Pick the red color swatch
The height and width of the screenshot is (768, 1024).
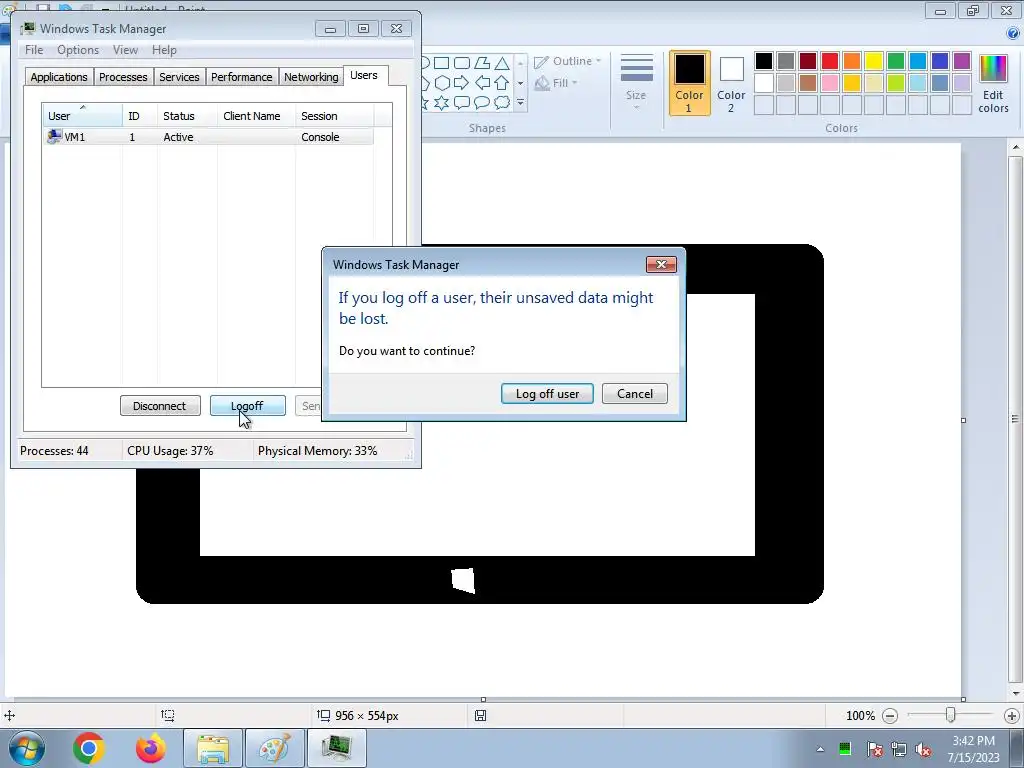pos(830,61)
